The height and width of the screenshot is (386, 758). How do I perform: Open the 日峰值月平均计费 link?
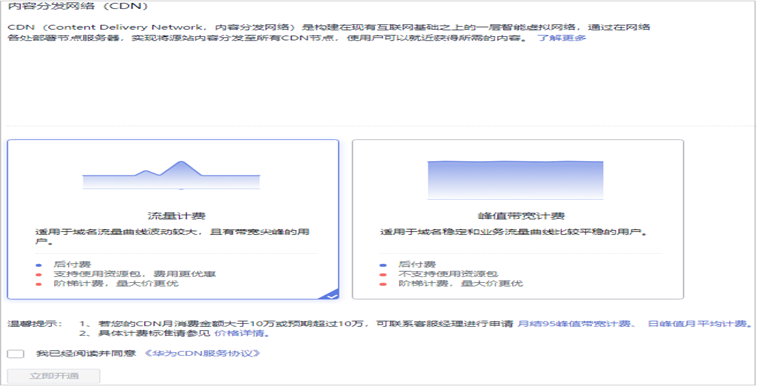point(698,324)
